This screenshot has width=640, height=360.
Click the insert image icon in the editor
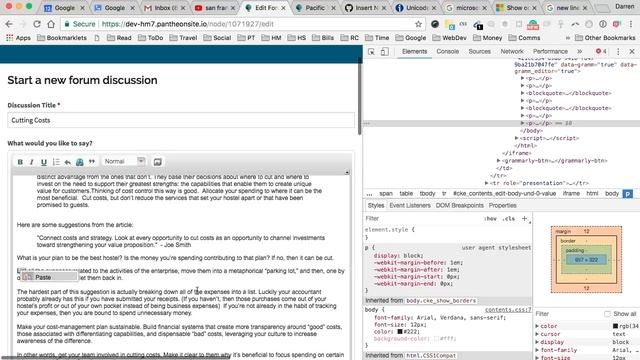click(158, 162)
